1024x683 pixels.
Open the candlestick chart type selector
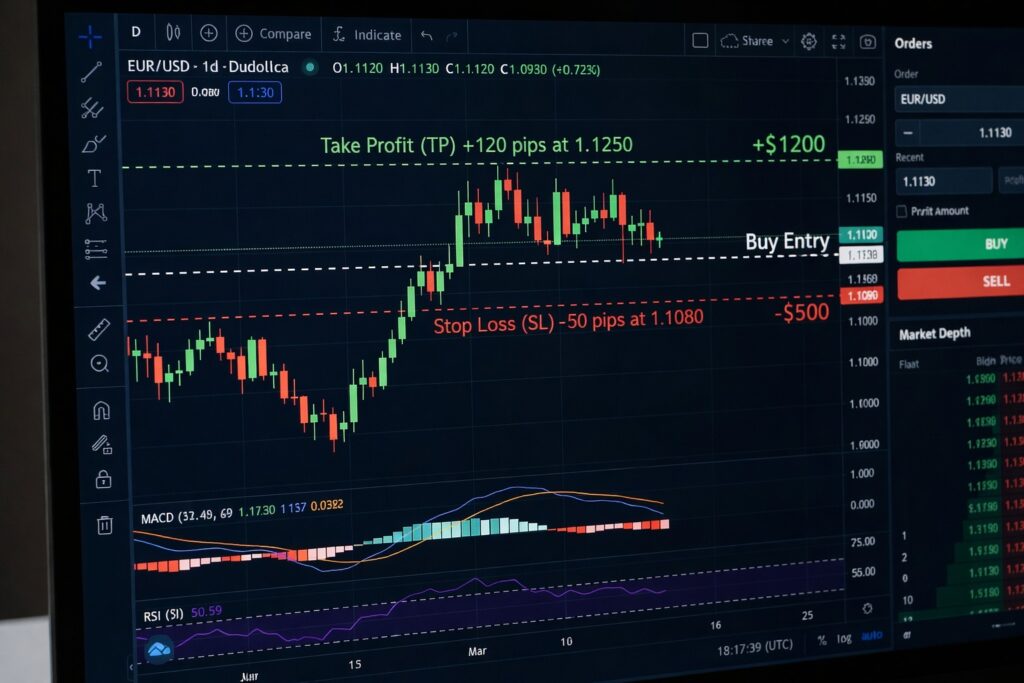[173, 33]
